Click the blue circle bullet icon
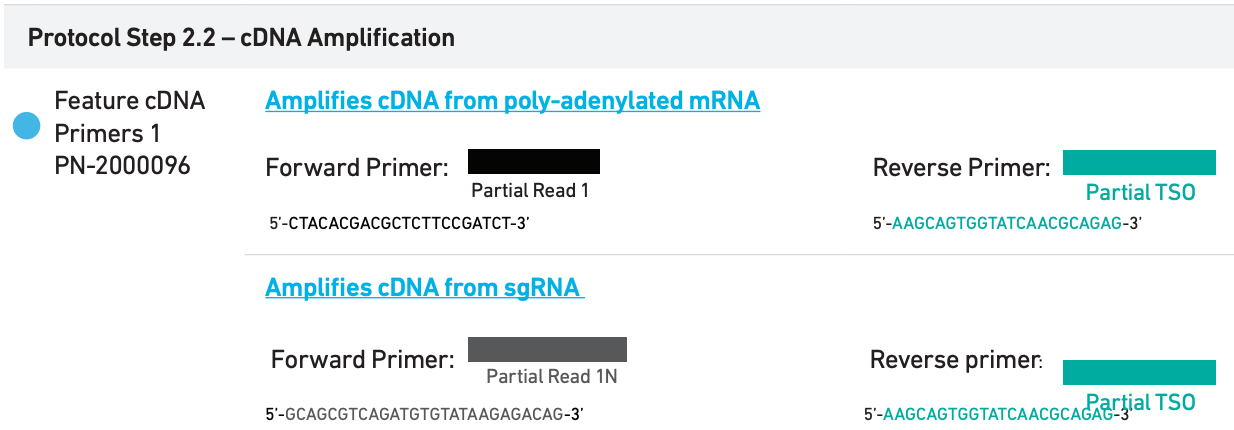The height and width of the screenshot is (430, 1234). (25, 126)
